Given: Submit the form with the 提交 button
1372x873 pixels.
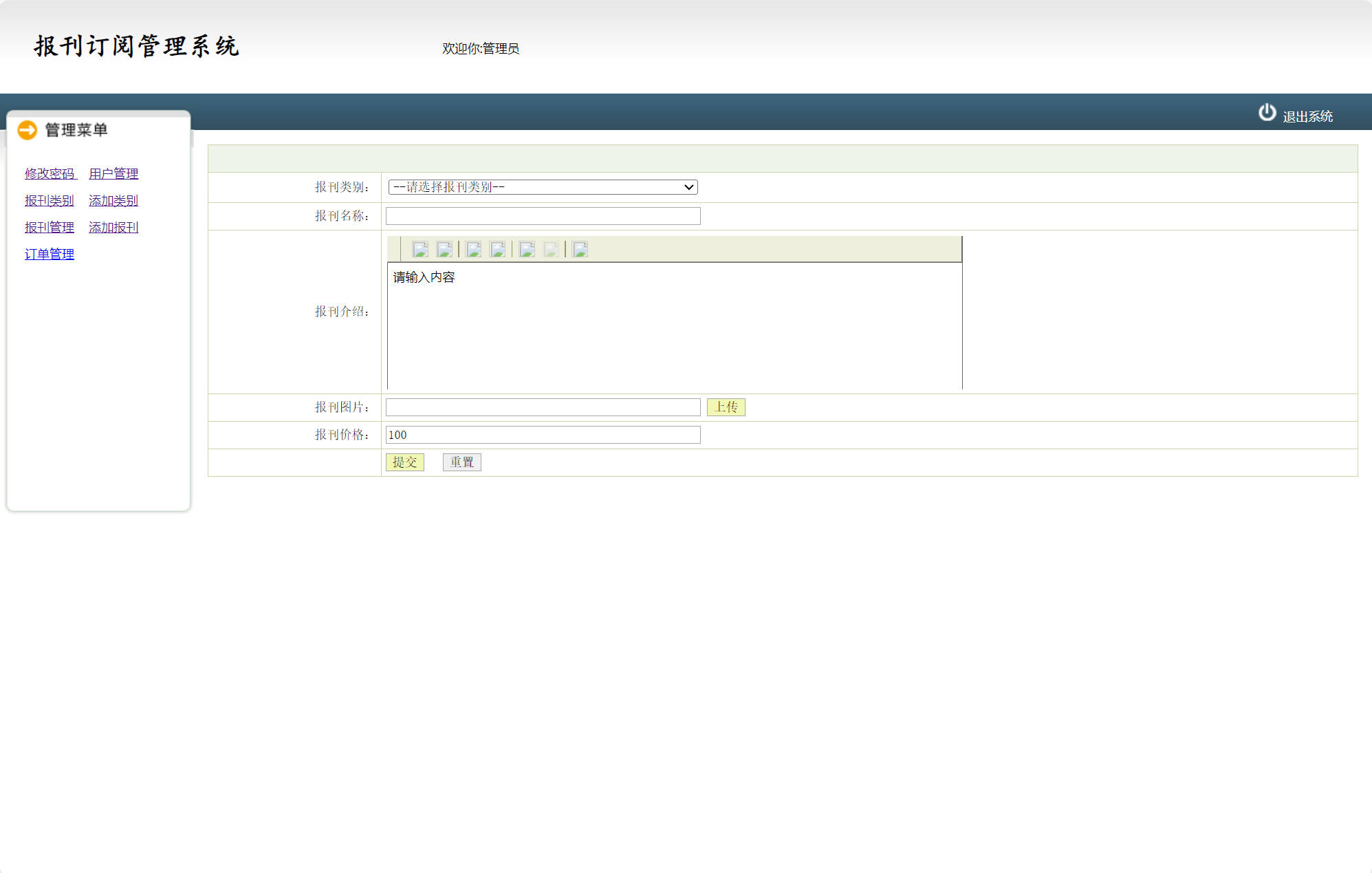Looking at the screenshot, I should (x=404, y=462).
